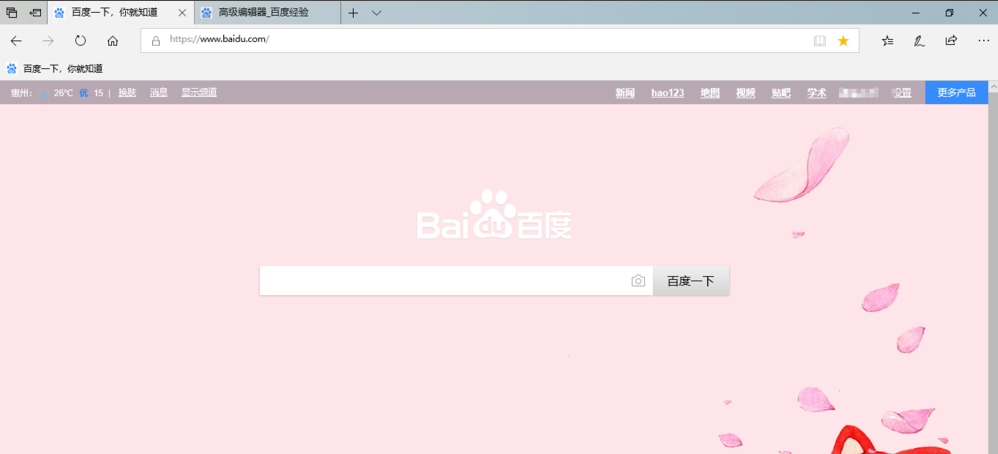
Task: Minimize the browser window
Action: (916, 13)
